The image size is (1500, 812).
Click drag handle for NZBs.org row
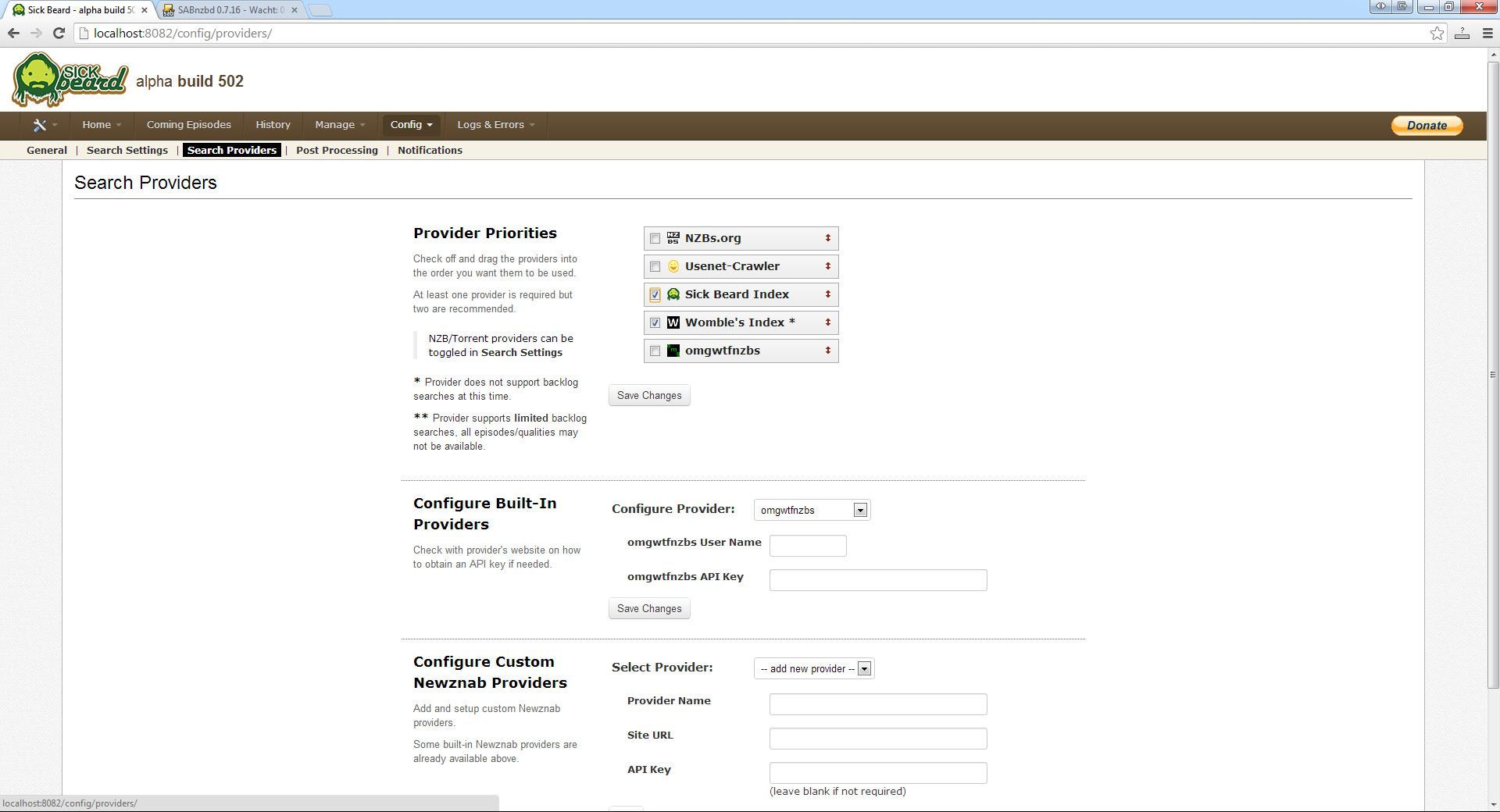click(x=827, y=238)
